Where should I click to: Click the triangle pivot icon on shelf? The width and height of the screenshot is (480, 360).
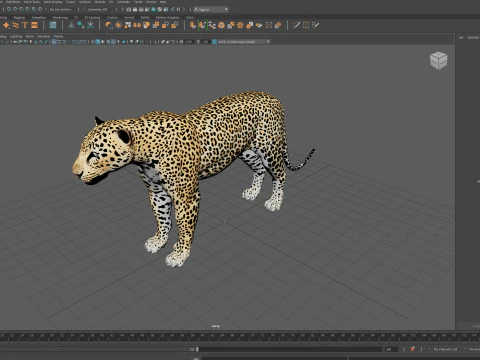(71, 25)
